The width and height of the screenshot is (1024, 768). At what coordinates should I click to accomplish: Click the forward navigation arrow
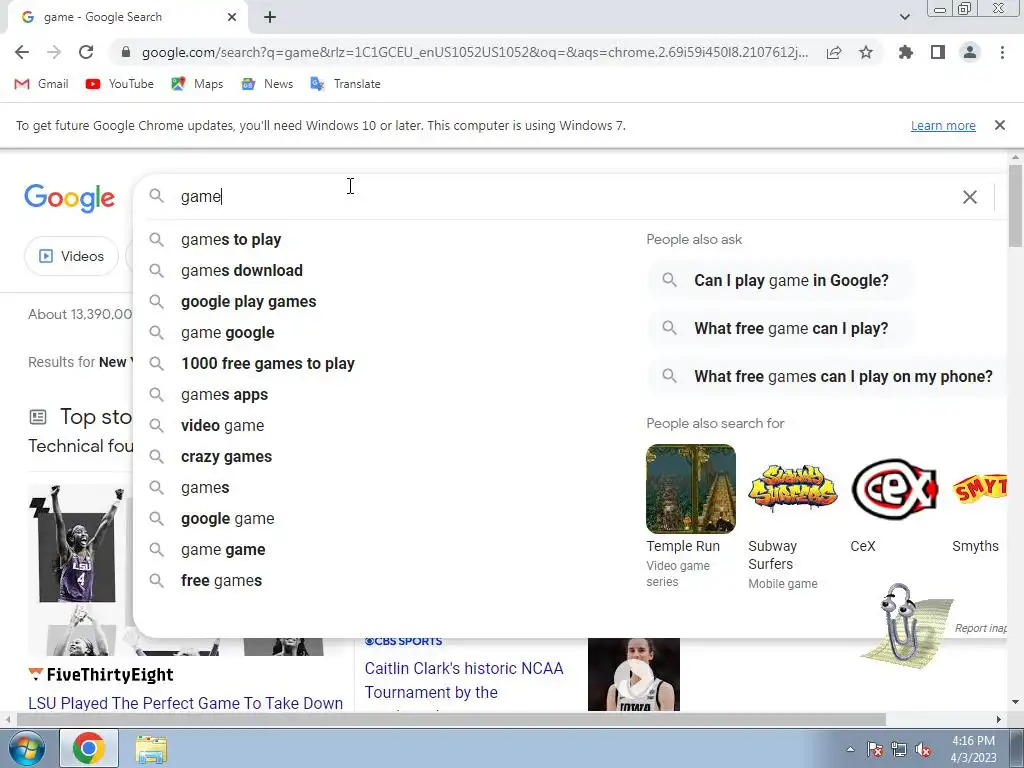pyautogui.click(x=54, y=52)
